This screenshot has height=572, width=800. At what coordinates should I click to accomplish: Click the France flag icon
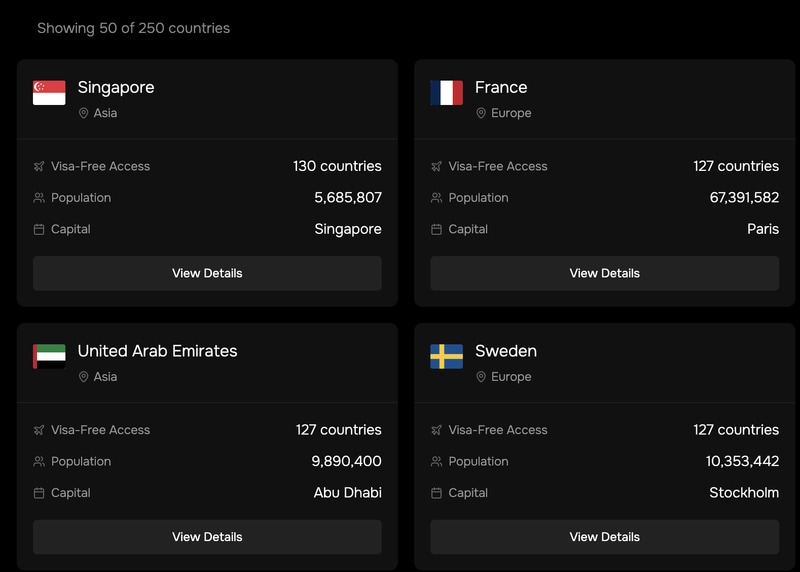coord(446,93)
